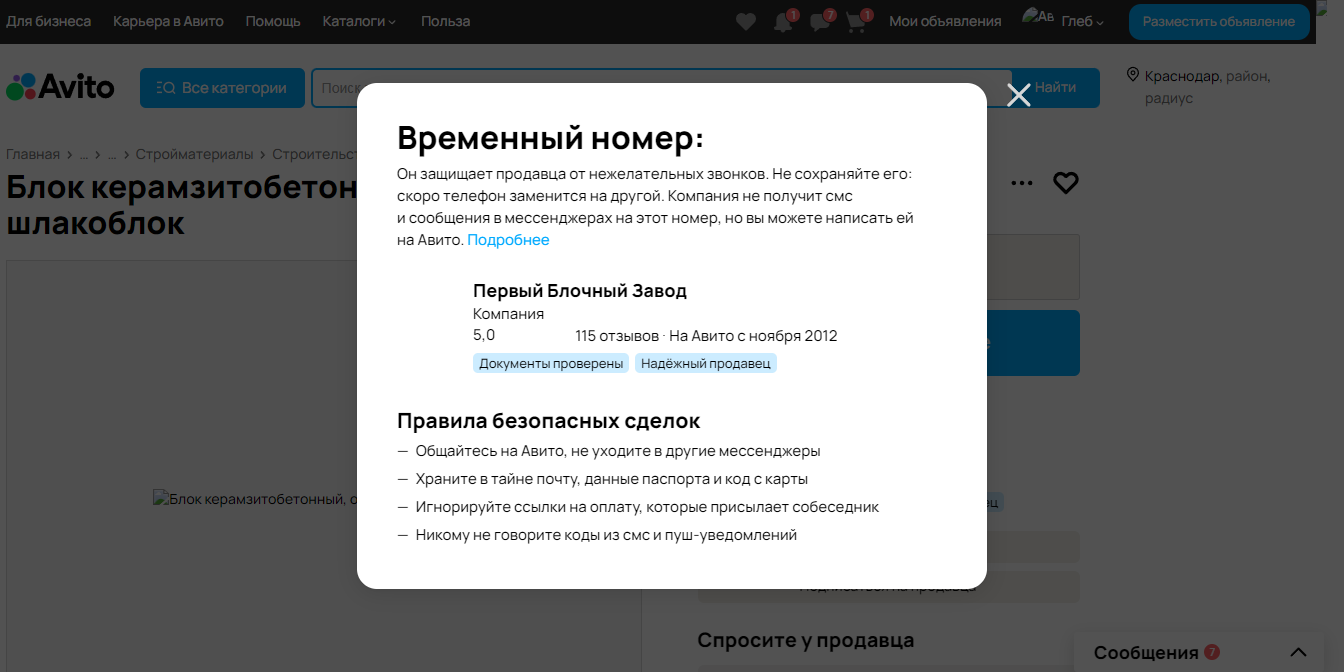Open Первый Блочный Завод seller name
The width and height of the screenshot is (1344, 672).
[x=580, y=291]
